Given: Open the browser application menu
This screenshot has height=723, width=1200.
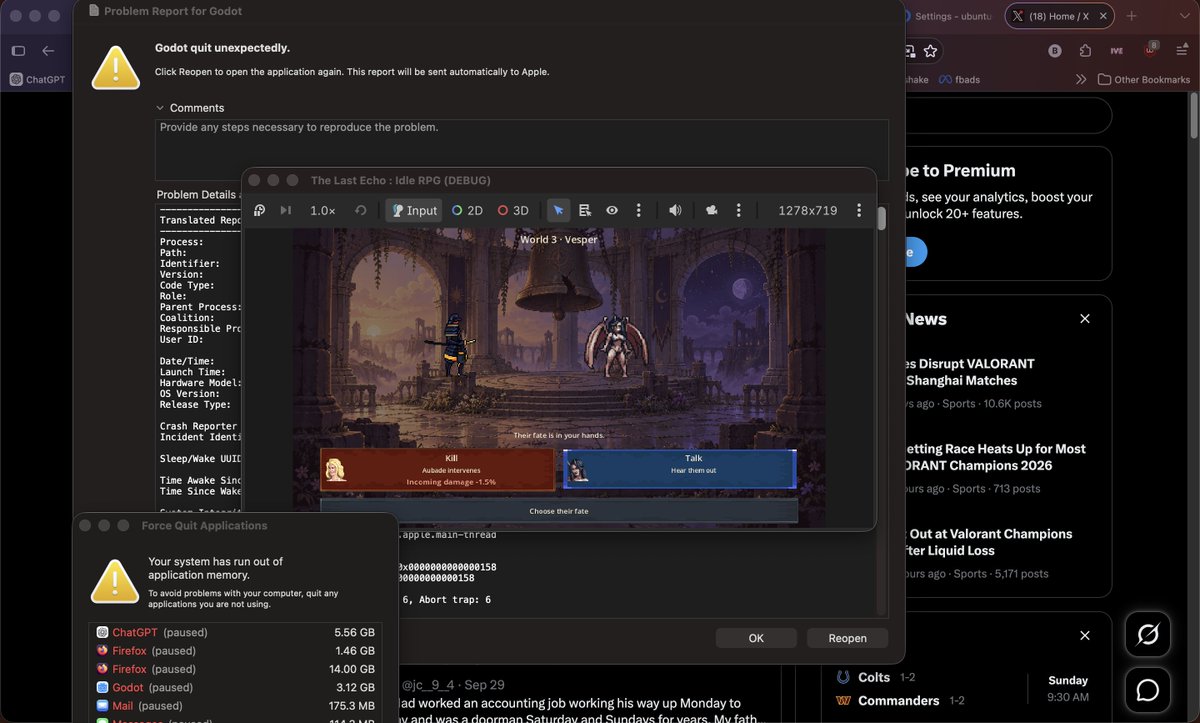Looking at the screenshot, I should pos(1180,51).
